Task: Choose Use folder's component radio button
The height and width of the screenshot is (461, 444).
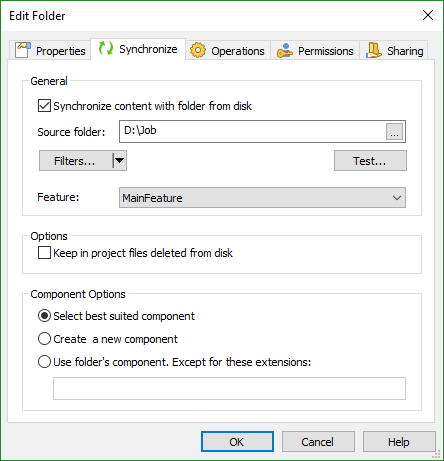Action: [x=44, y=362]
